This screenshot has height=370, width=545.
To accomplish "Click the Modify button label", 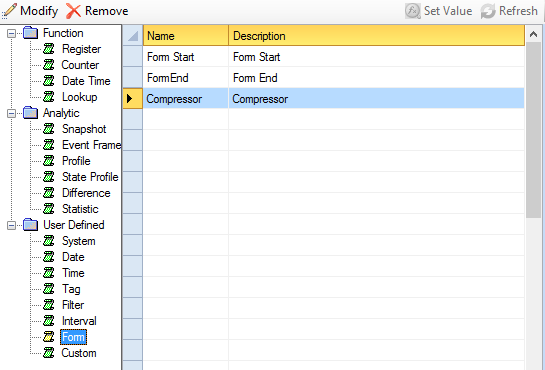I will click(x=39, y=11).
